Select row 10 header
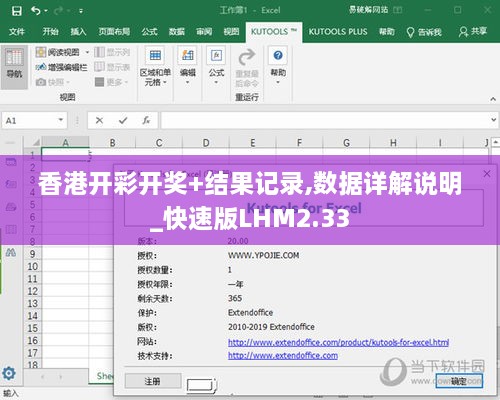The height and width of the screenshot is (400, 500). click(33, 266)
